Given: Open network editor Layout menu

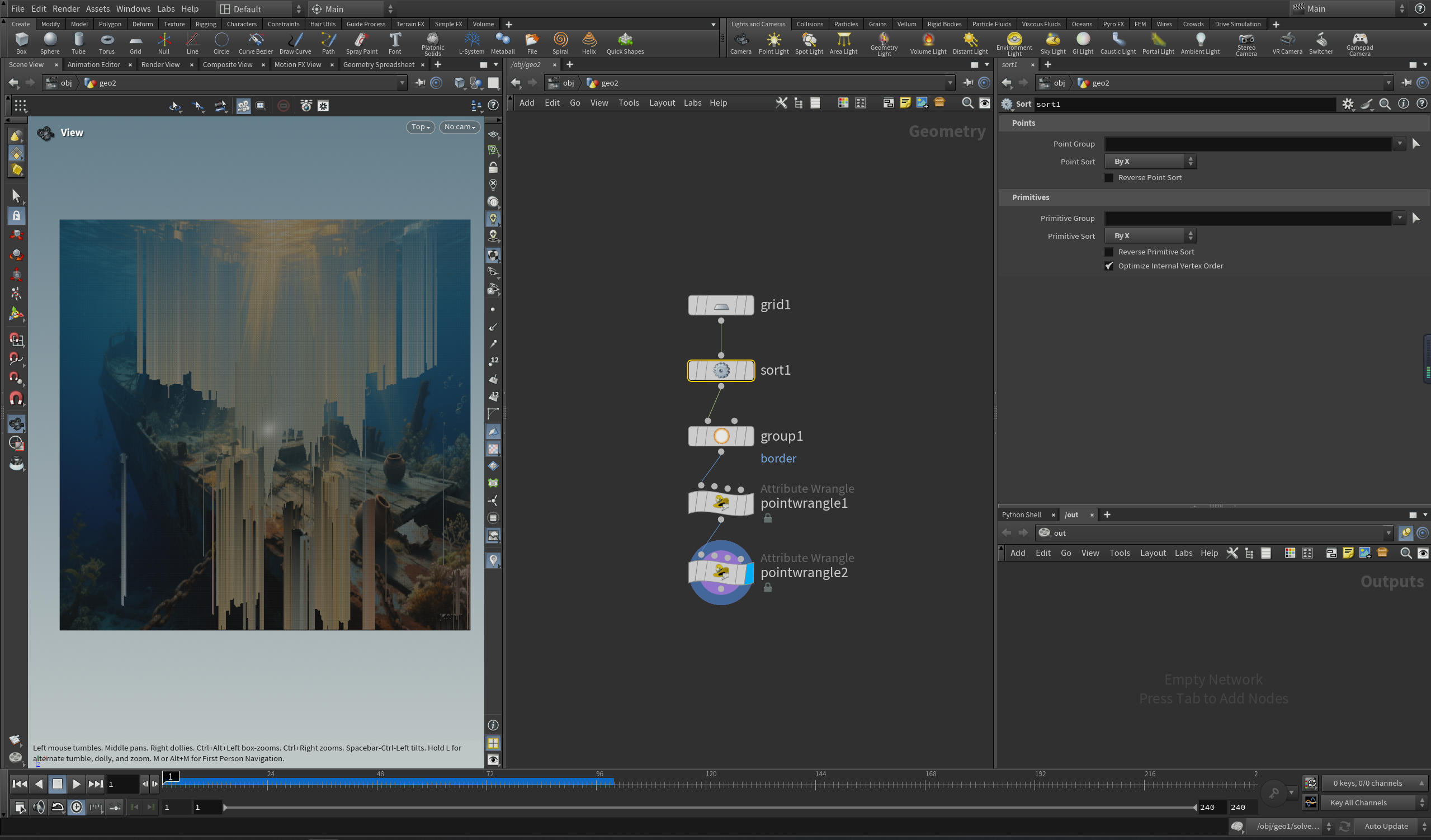Looking at the screenshot, I should point(662,103).
